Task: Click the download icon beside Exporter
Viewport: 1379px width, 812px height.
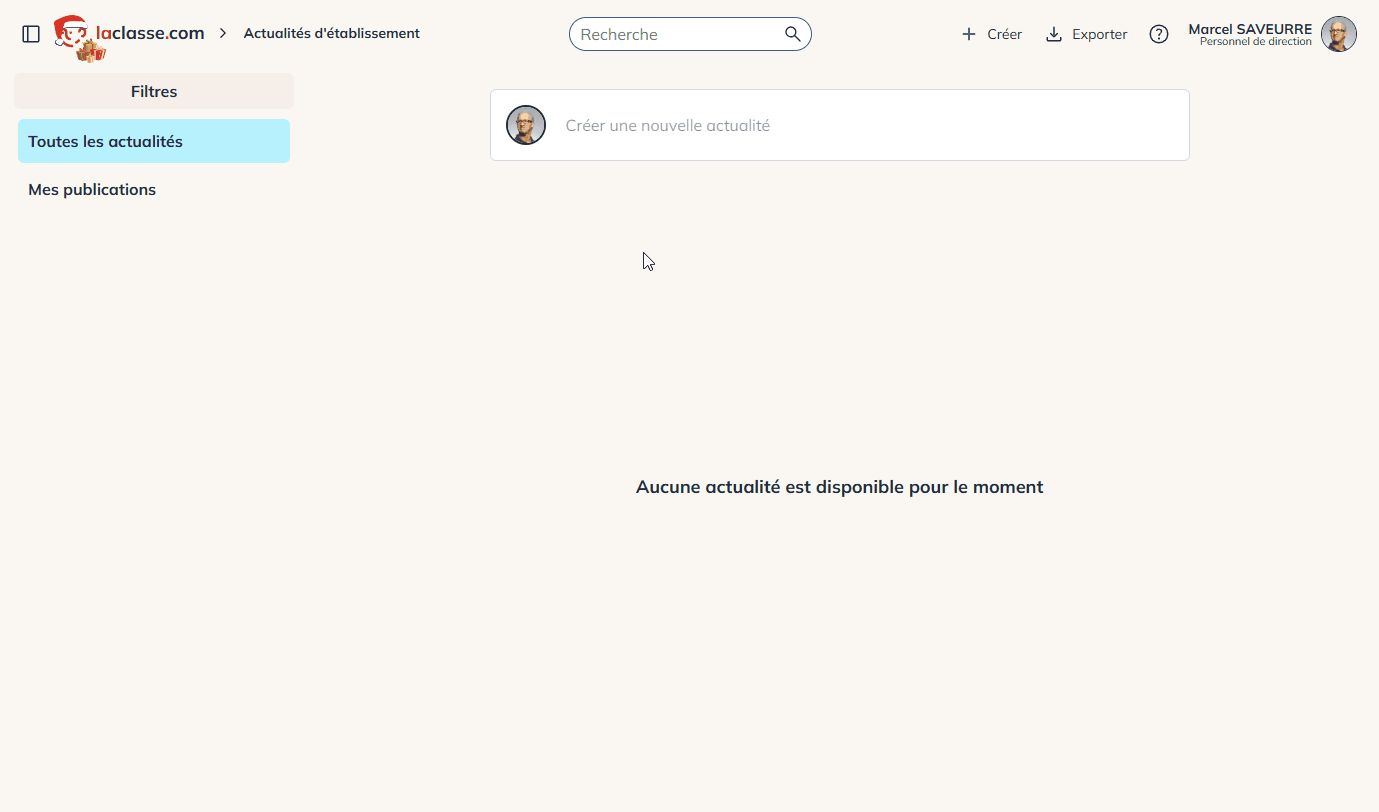Action: click(1053, 34)
